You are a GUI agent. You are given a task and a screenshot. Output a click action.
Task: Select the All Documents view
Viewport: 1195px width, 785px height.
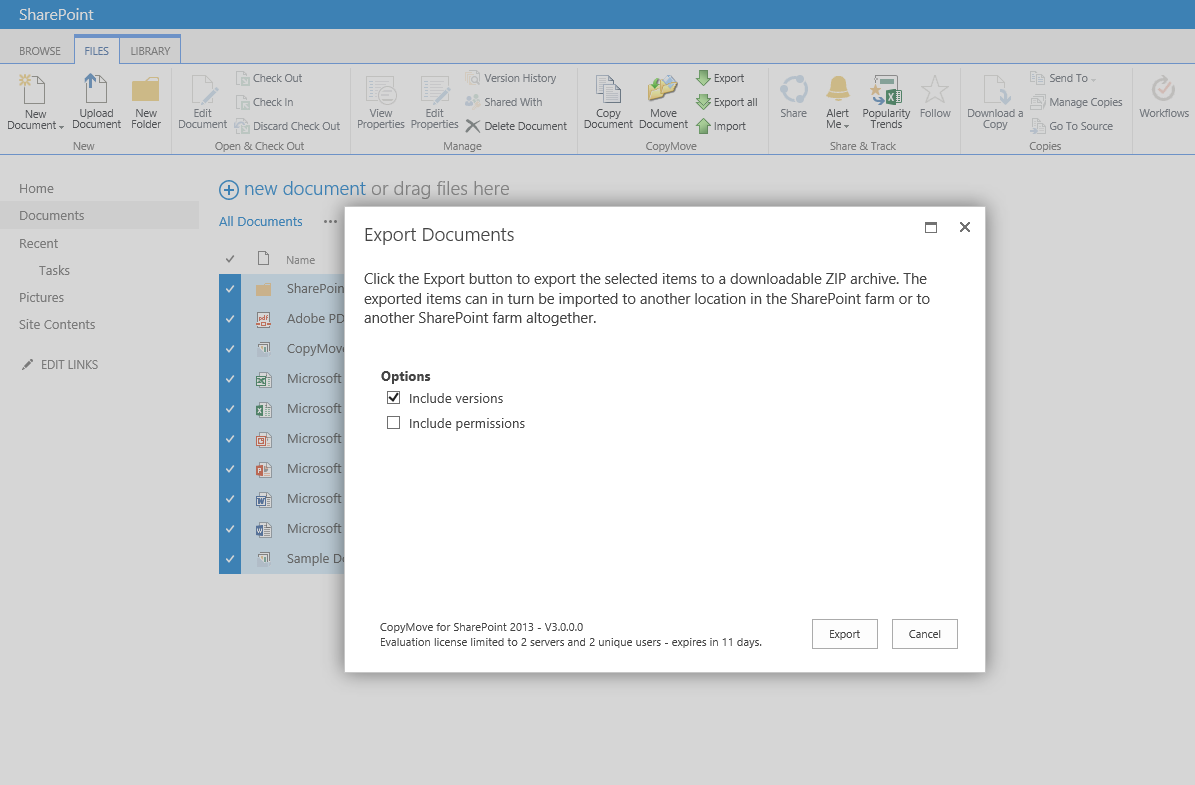pos(261,222)
